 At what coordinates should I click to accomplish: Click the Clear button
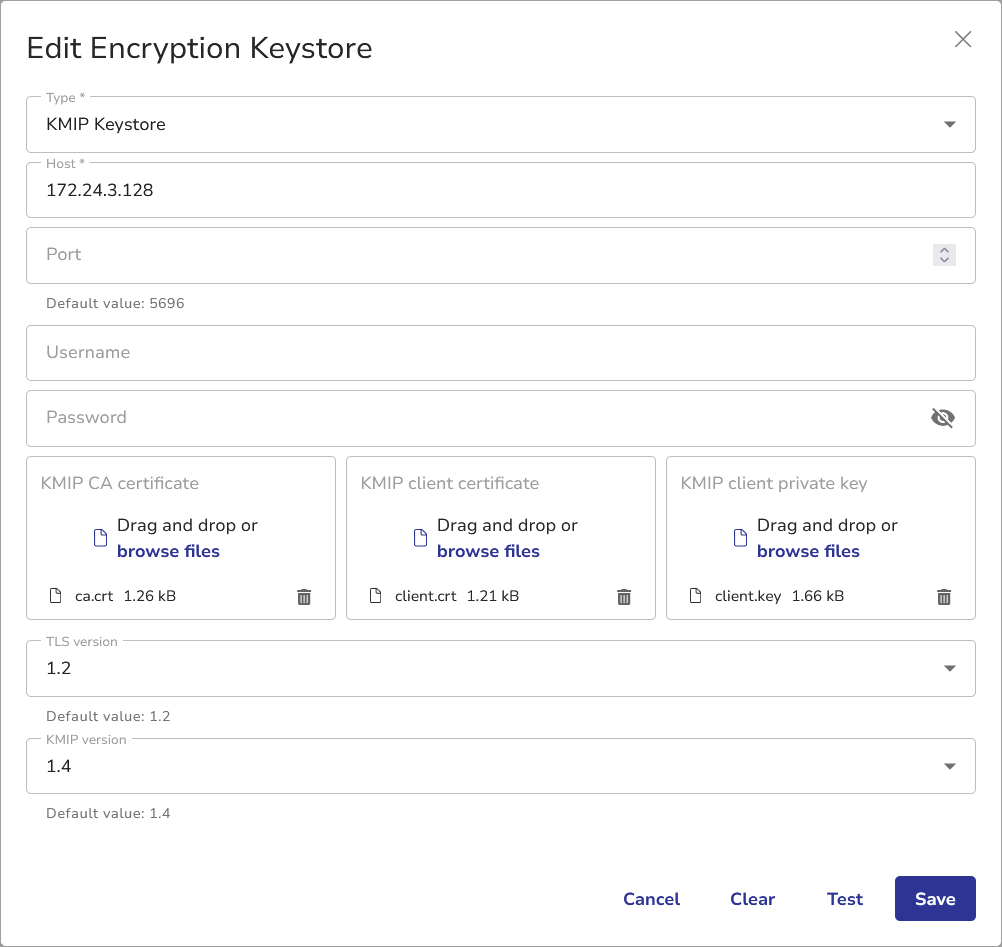click(x=752, y=899)
